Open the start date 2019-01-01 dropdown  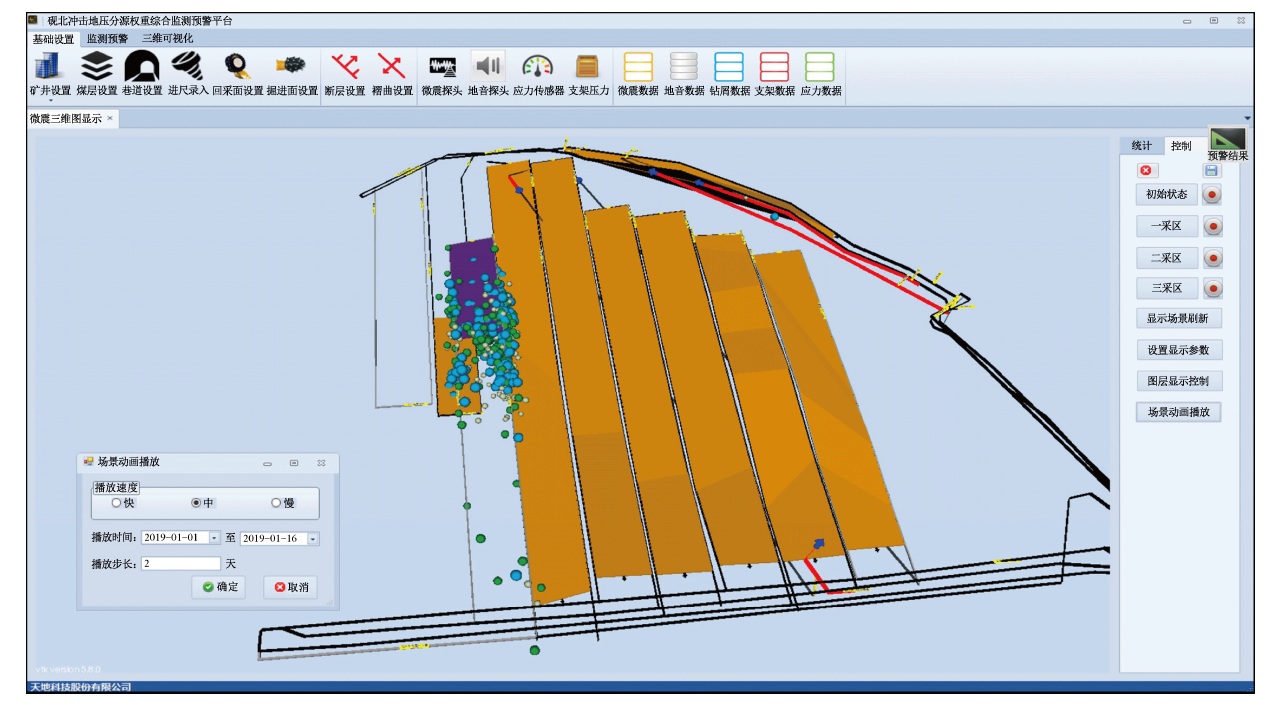(x=214, y=538)
